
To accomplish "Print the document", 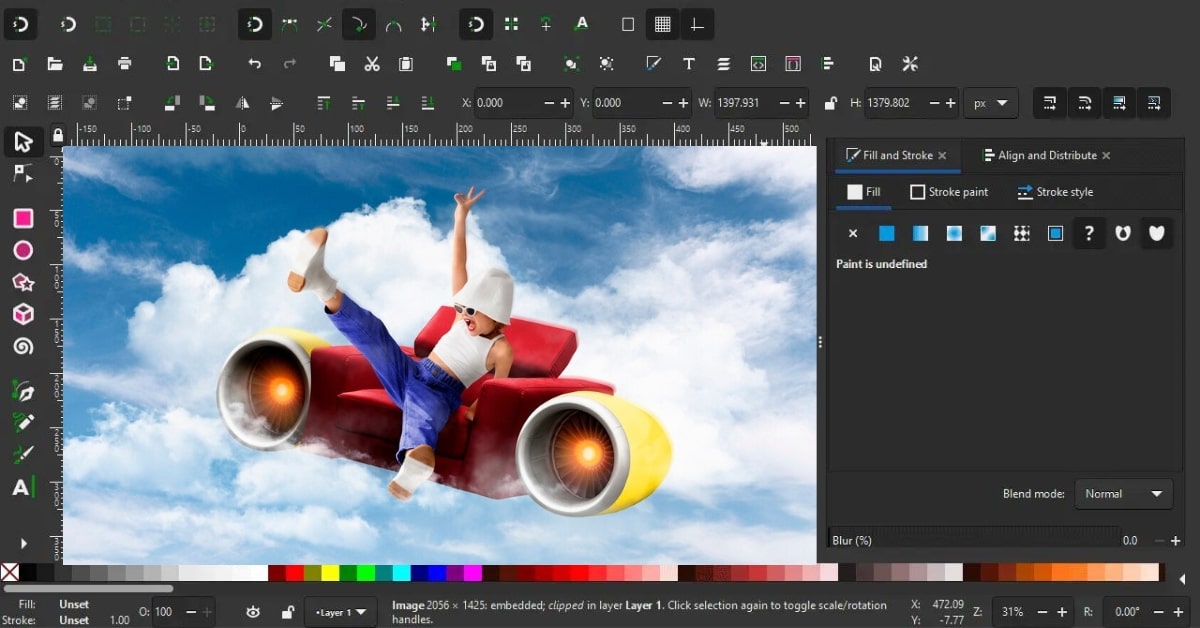I will coord(125,64).
